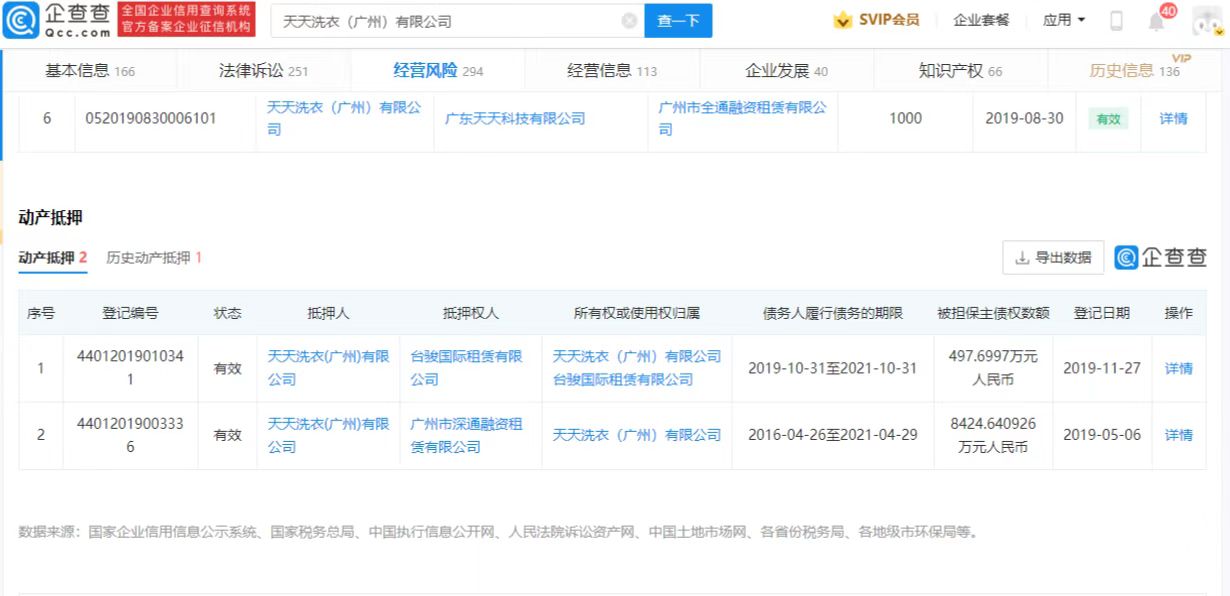The height and width of the screenshot is (596, 1230).
Task: Expand the 应用 dropdown menu
Action: click(1064, 20)
